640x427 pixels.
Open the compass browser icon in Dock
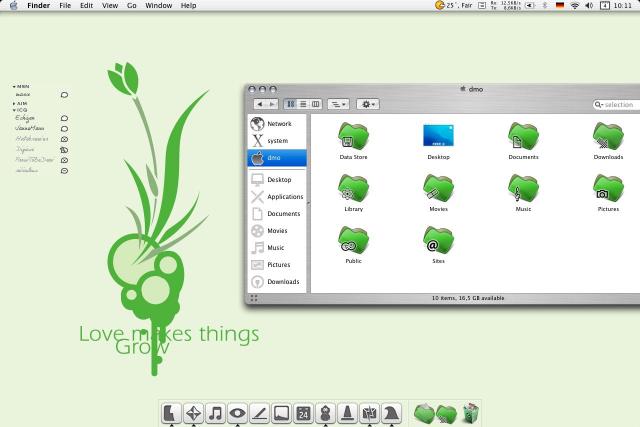point(193,413)
